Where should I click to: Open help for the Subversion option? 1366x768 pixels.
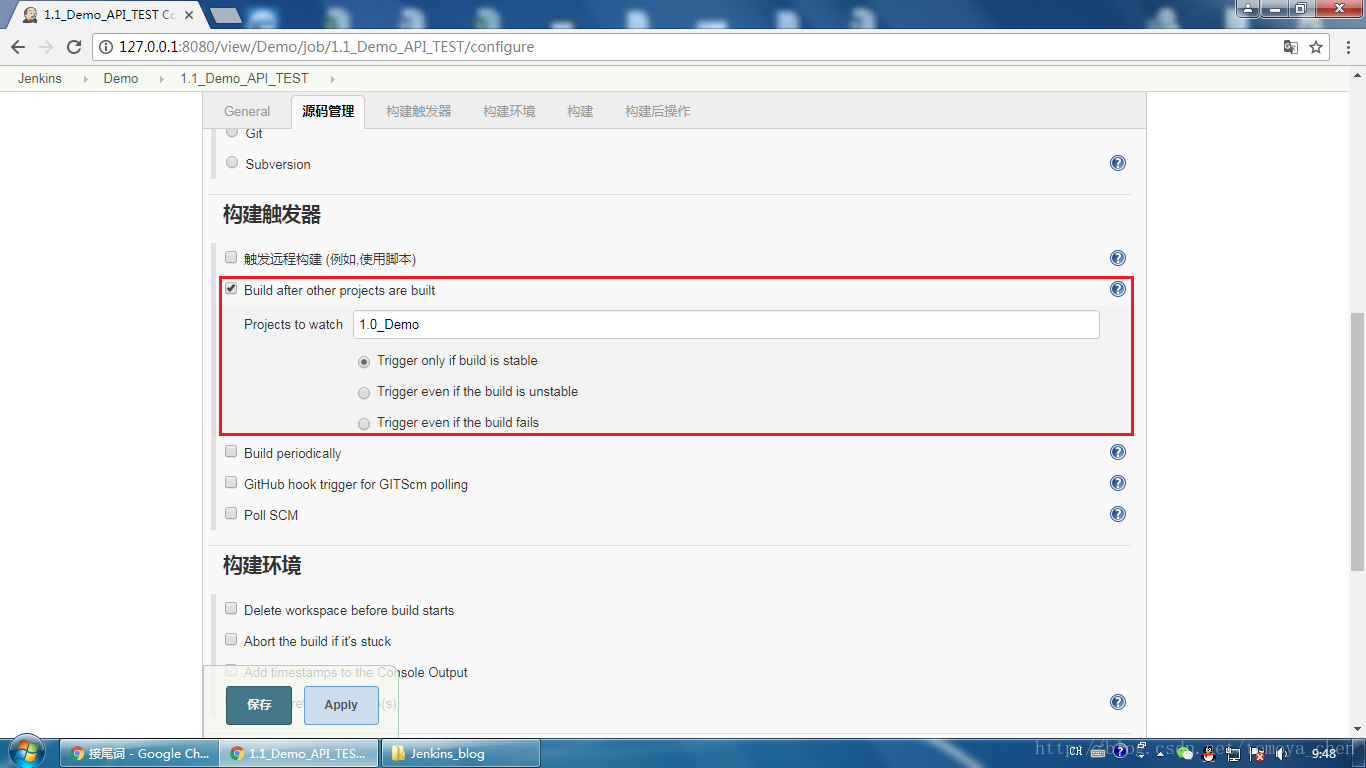(x=1118, y=163)
